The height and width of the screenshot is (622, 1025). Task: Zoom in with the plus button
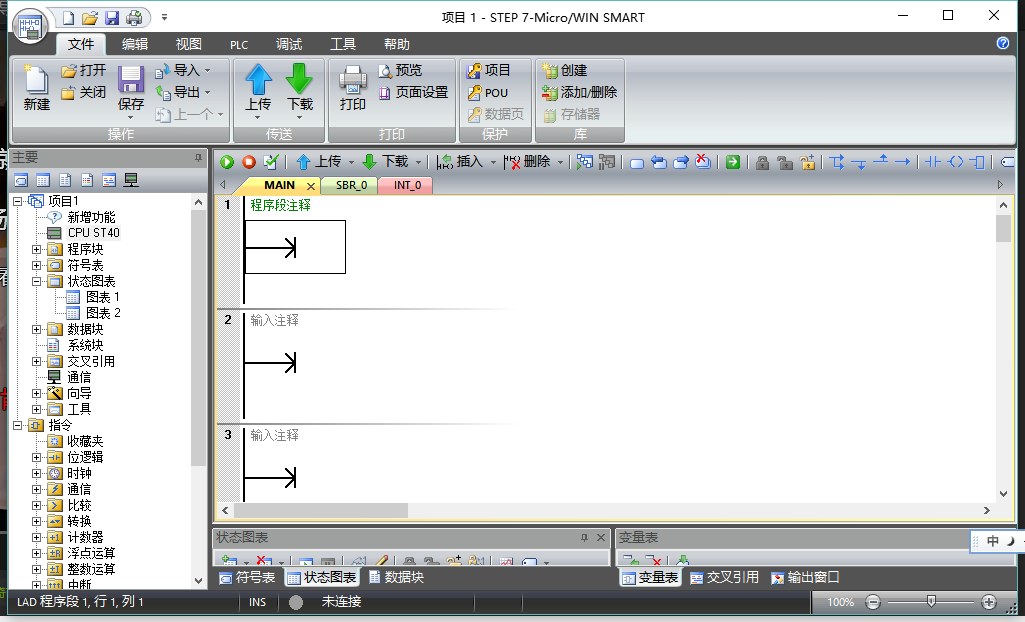(989, 602)
